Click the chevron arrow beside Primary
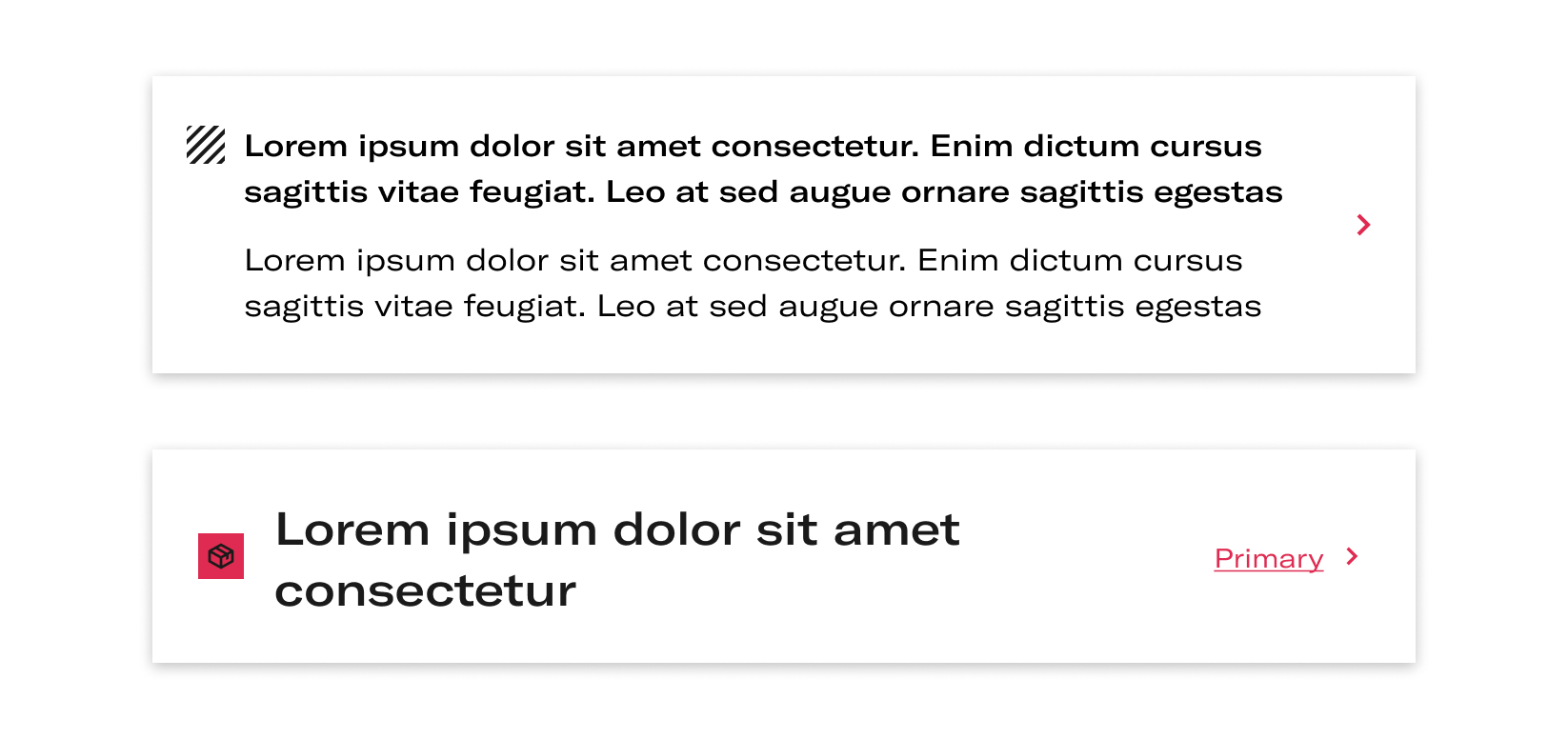Screen dimensions: 1568x739 click(x=1352, y=556)
